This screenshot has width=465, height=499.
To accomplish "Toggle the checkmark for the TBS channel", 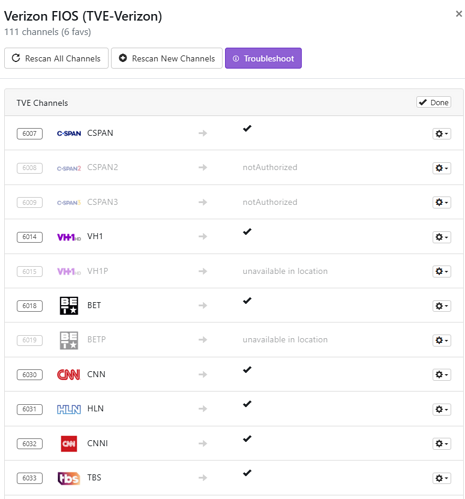I will (x=247, y=473).
